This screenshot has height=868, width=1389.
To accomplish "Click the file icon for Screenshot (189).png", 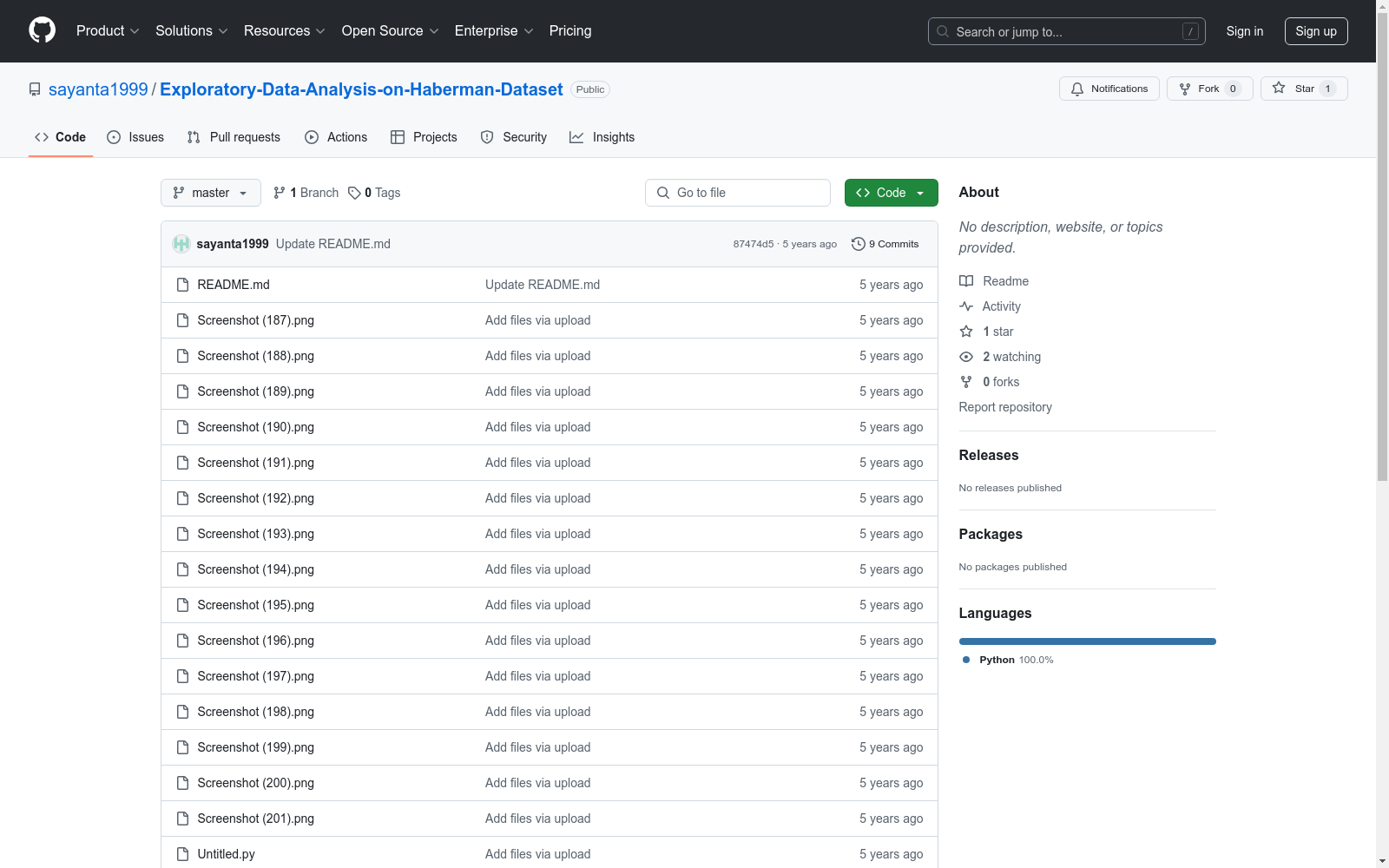I will point(182,391).
